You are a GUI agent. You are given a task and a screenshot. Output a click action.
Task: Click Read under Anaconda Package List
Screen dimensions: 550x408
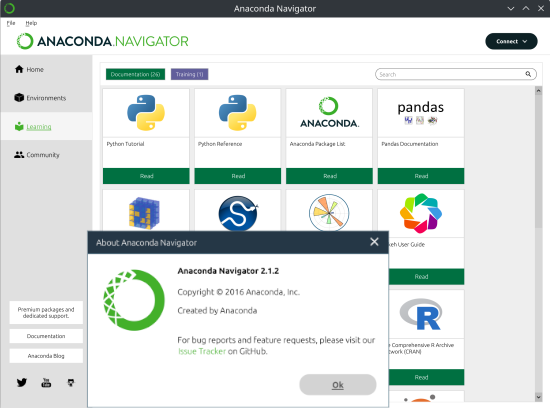(329, 176)
